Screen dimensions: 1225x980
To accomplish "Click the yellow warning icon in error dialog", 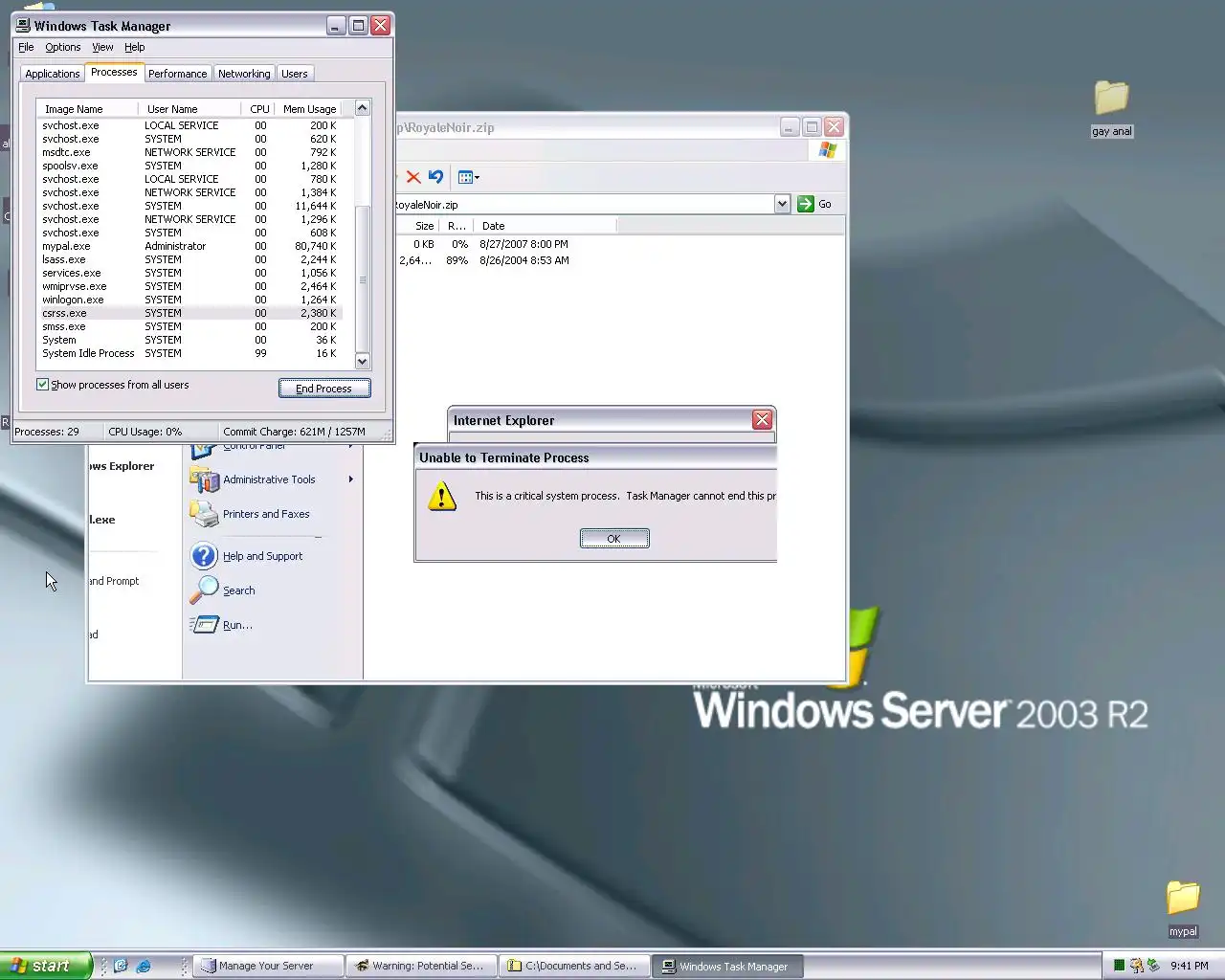I will pos(441,496).
